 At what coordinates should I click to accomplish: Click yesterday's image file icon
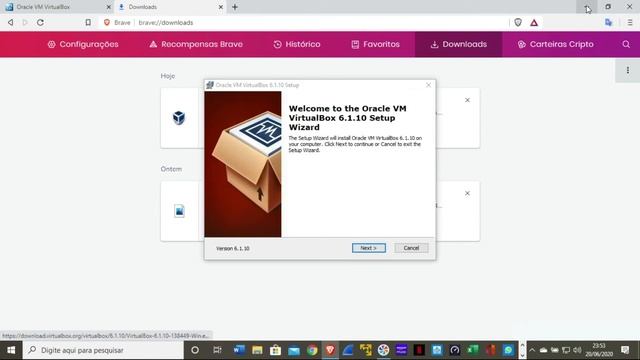coord(179,211)
